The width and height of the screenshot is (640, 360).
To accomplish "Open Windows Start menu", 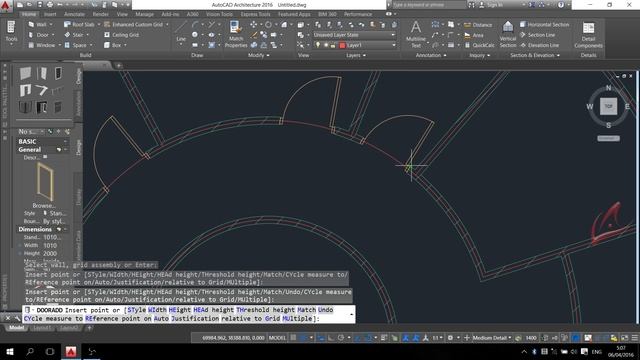I will pyautogui.click(x=9, y=351).
